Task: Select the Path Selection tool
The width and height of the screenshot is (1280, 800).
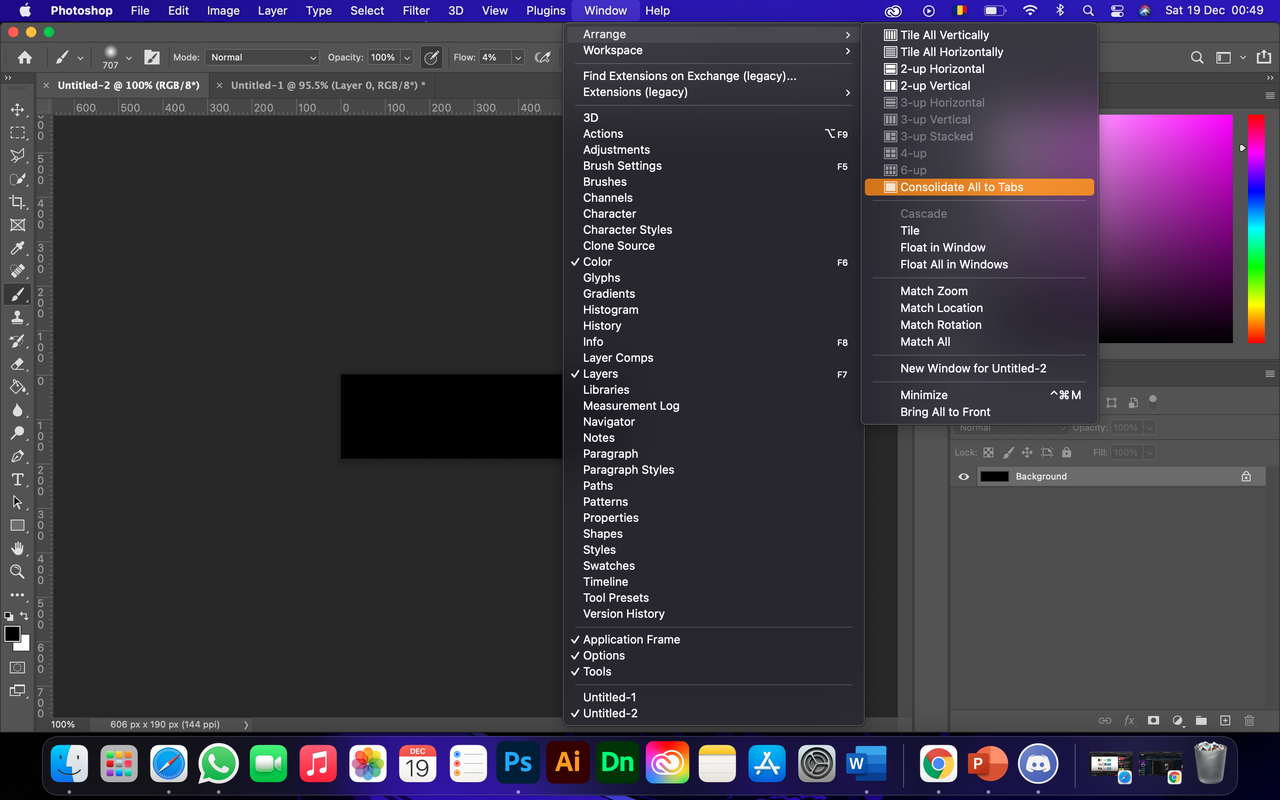Action: (x=17, y=502)
